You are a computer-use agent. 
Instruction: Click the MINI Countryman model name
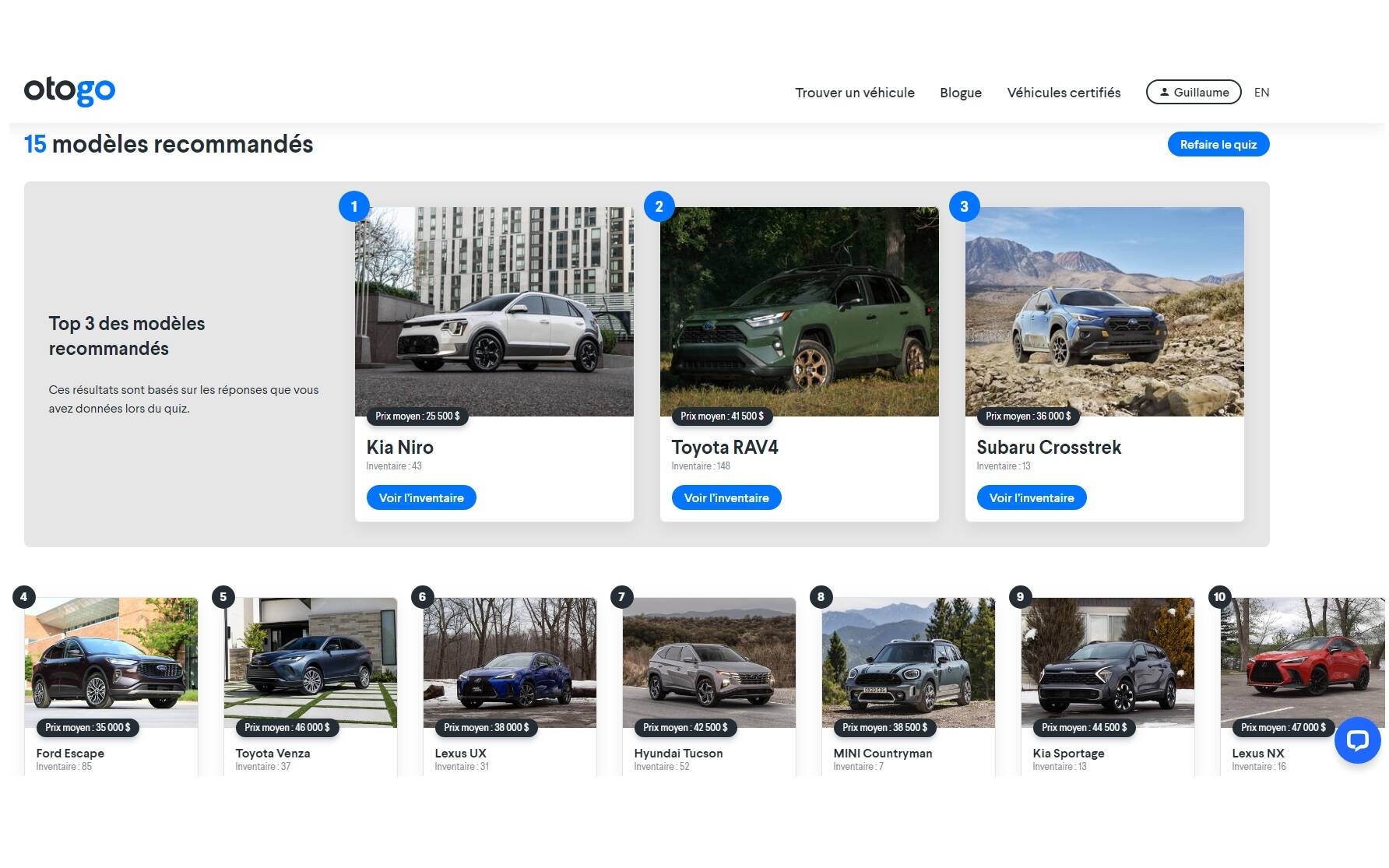click(883, 754)
